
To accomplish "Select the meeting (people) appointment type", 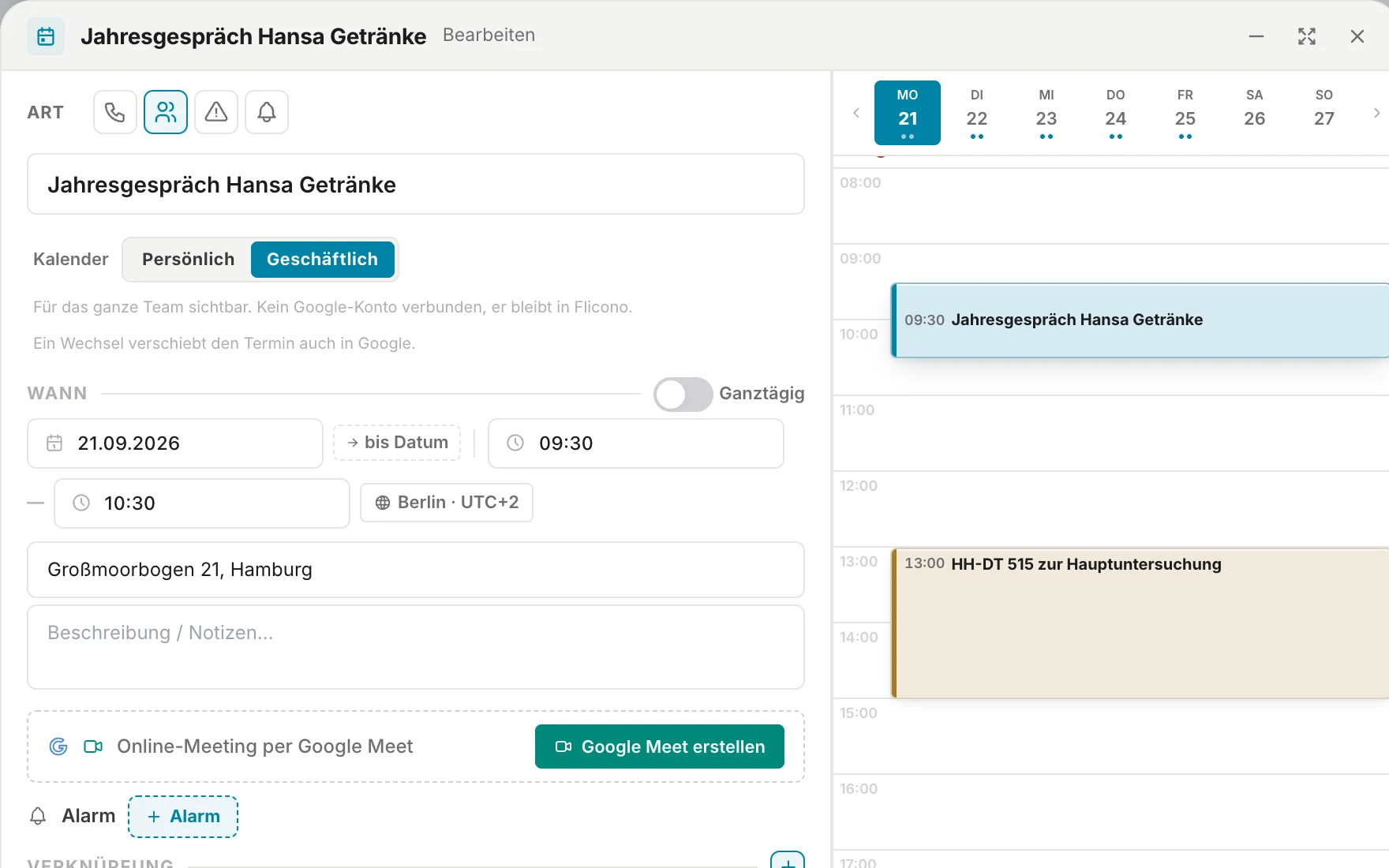I will pyautogui.click(x=166, y=112).
